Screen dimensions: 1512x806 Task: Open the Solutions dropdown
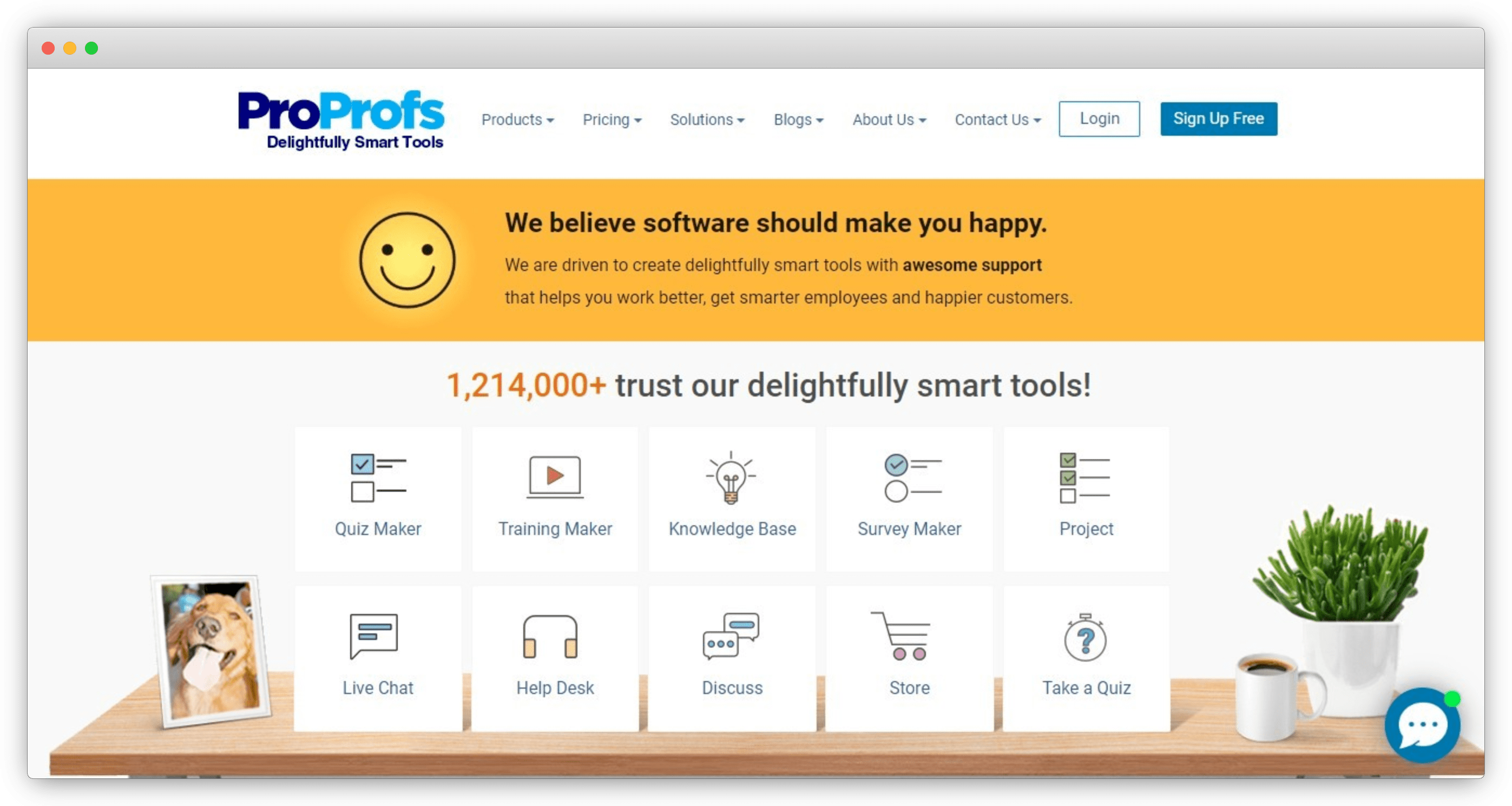coord(707,120)
